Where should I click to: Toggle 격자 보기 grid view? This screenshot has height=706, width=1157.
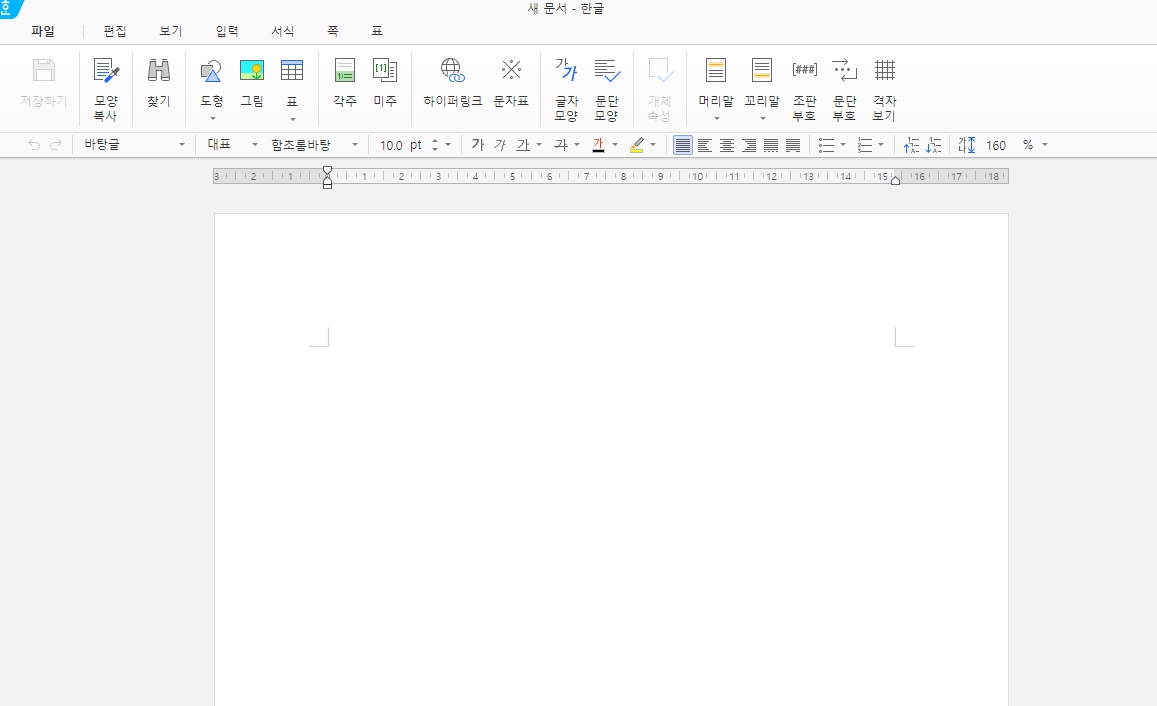885,89
